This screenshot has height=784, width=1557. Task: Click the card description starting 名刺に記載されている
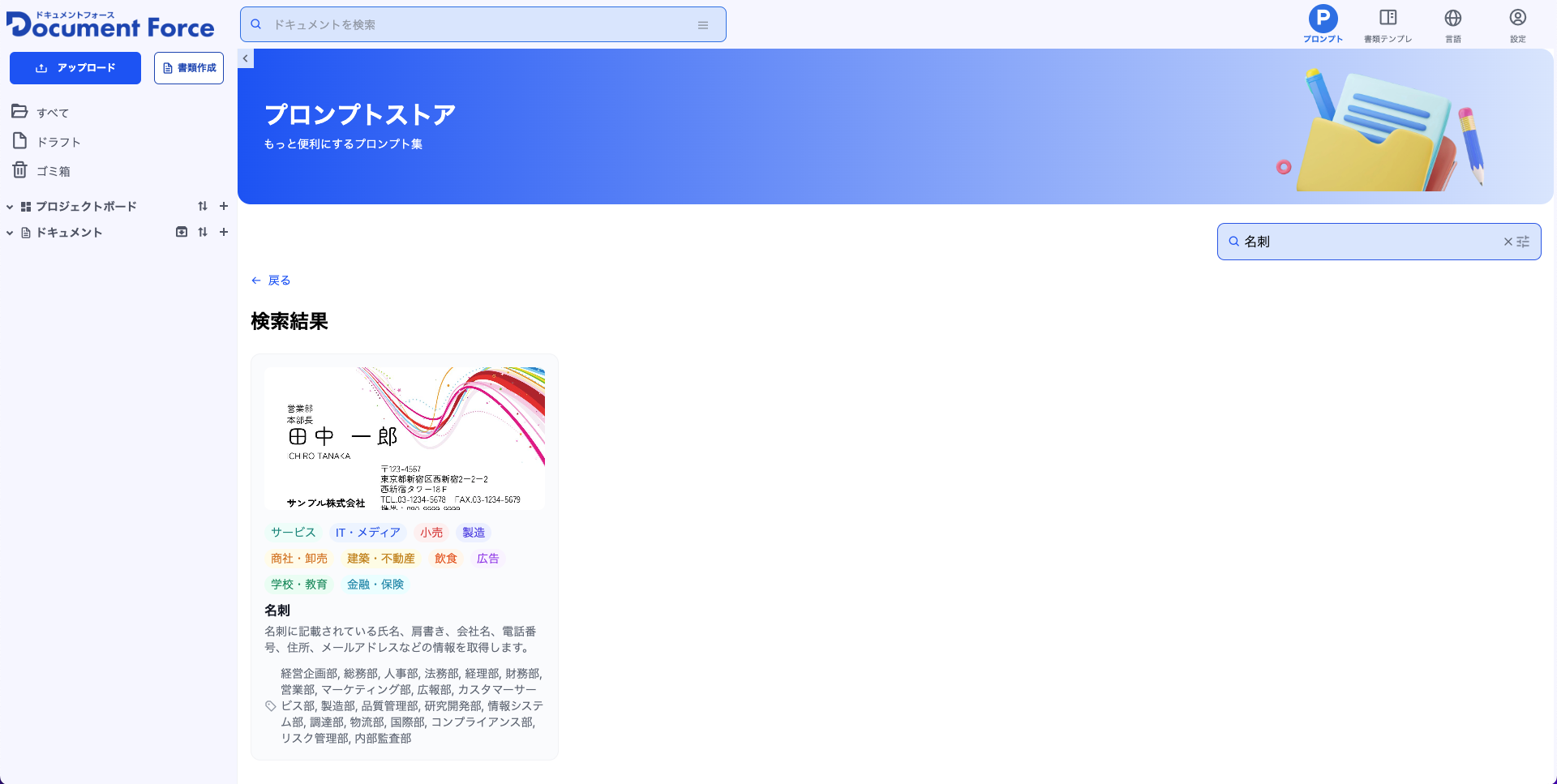pyautogui.click(x=401, y=640)
